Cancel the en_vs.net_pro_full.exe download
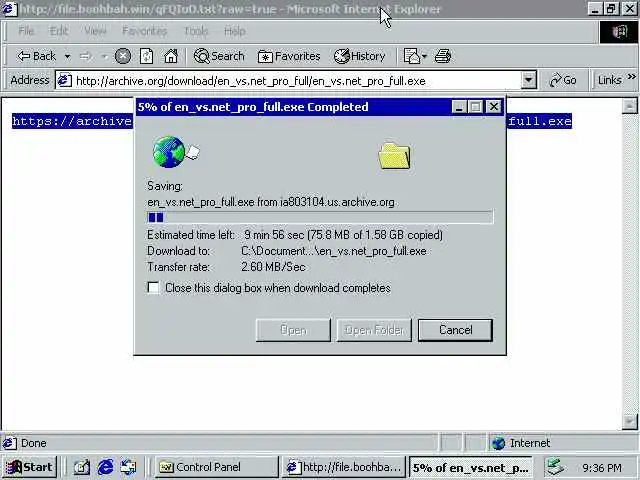Viewport: 640px width, 480px height. coord(455,330)
